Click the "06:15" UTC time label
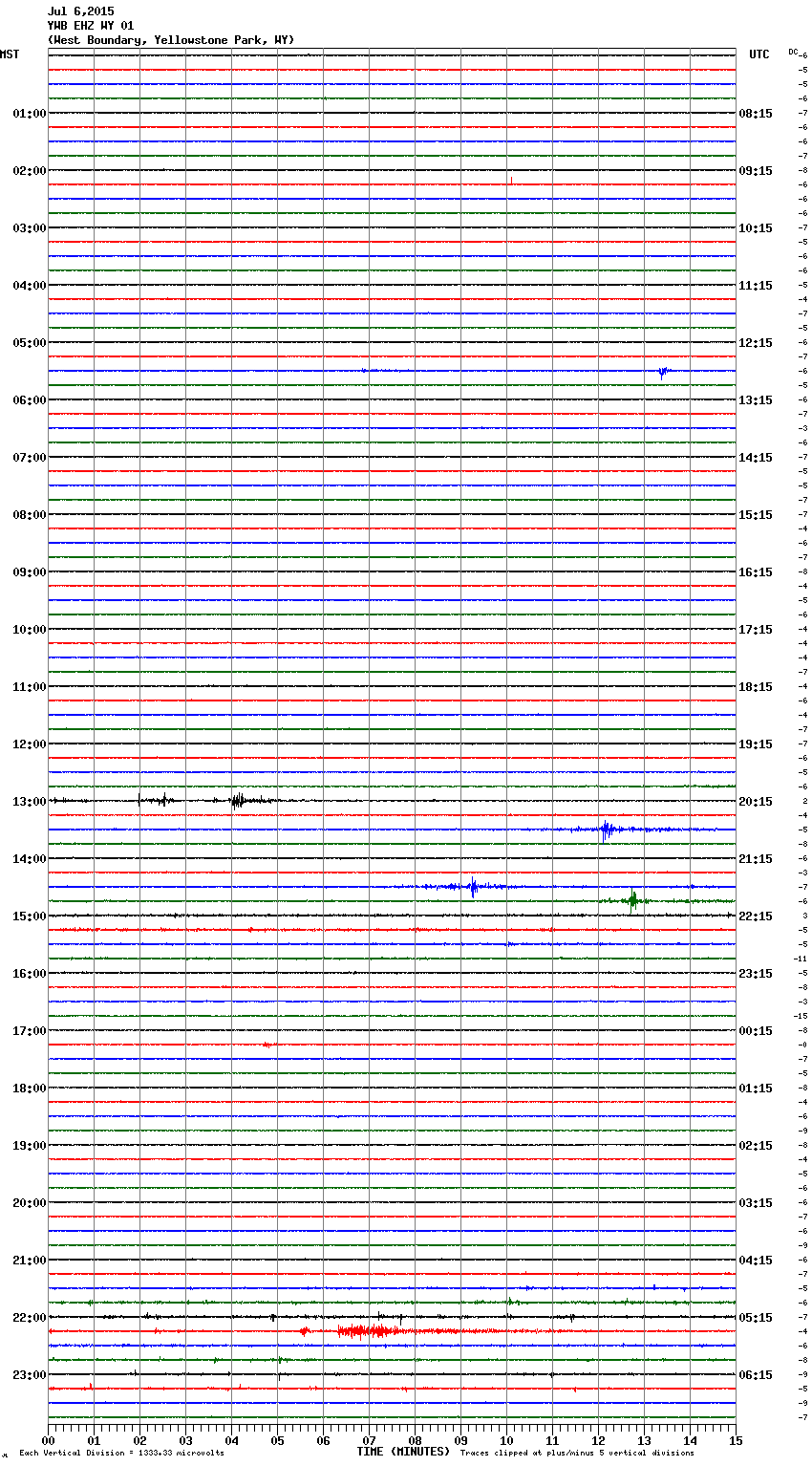 756,1375
